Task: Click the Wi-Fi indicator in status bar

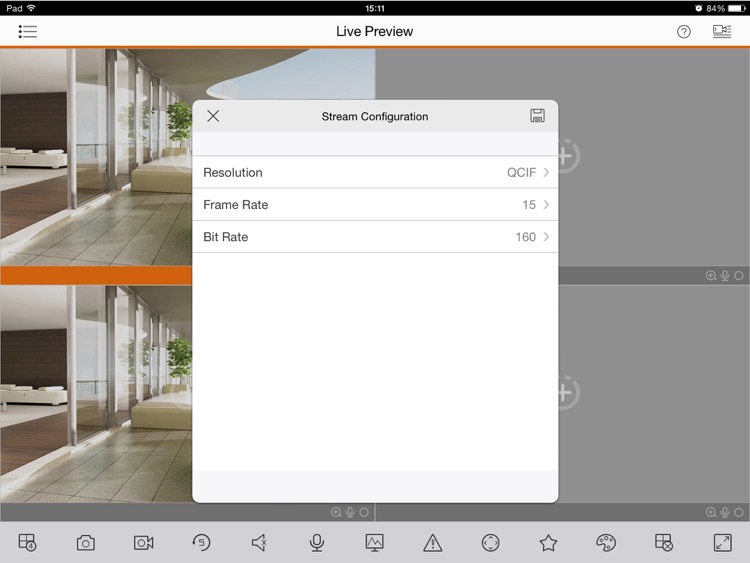Action: pos(31,8)
